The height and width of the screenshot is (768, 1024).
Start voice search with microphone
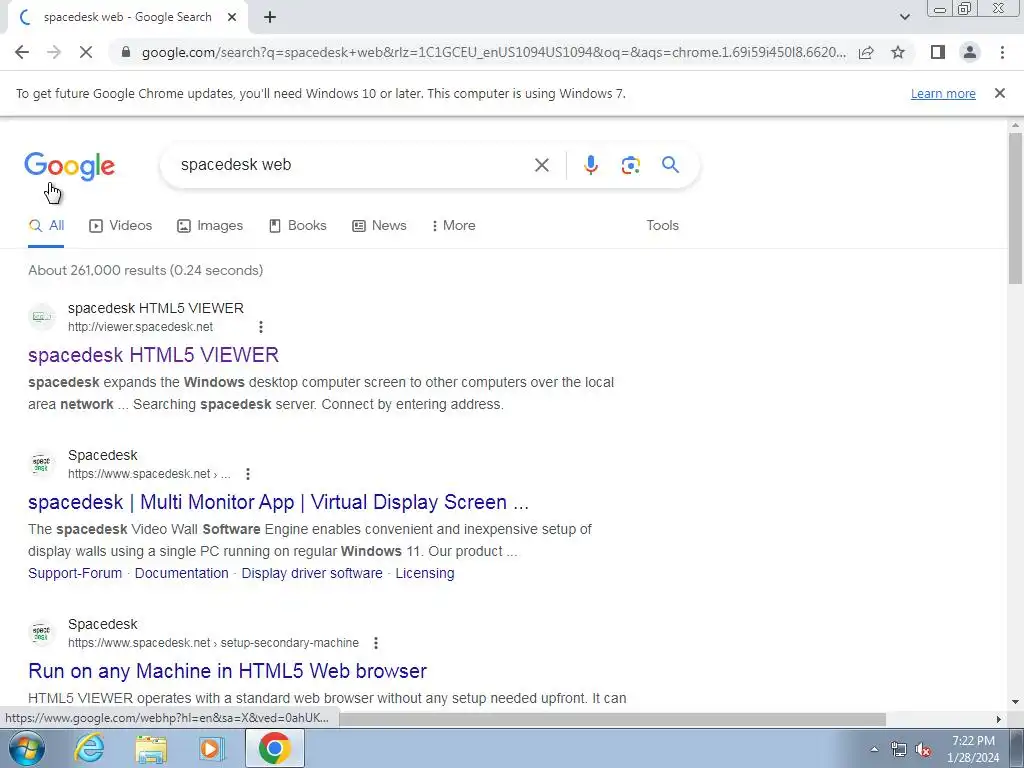[x=590, y=165]
